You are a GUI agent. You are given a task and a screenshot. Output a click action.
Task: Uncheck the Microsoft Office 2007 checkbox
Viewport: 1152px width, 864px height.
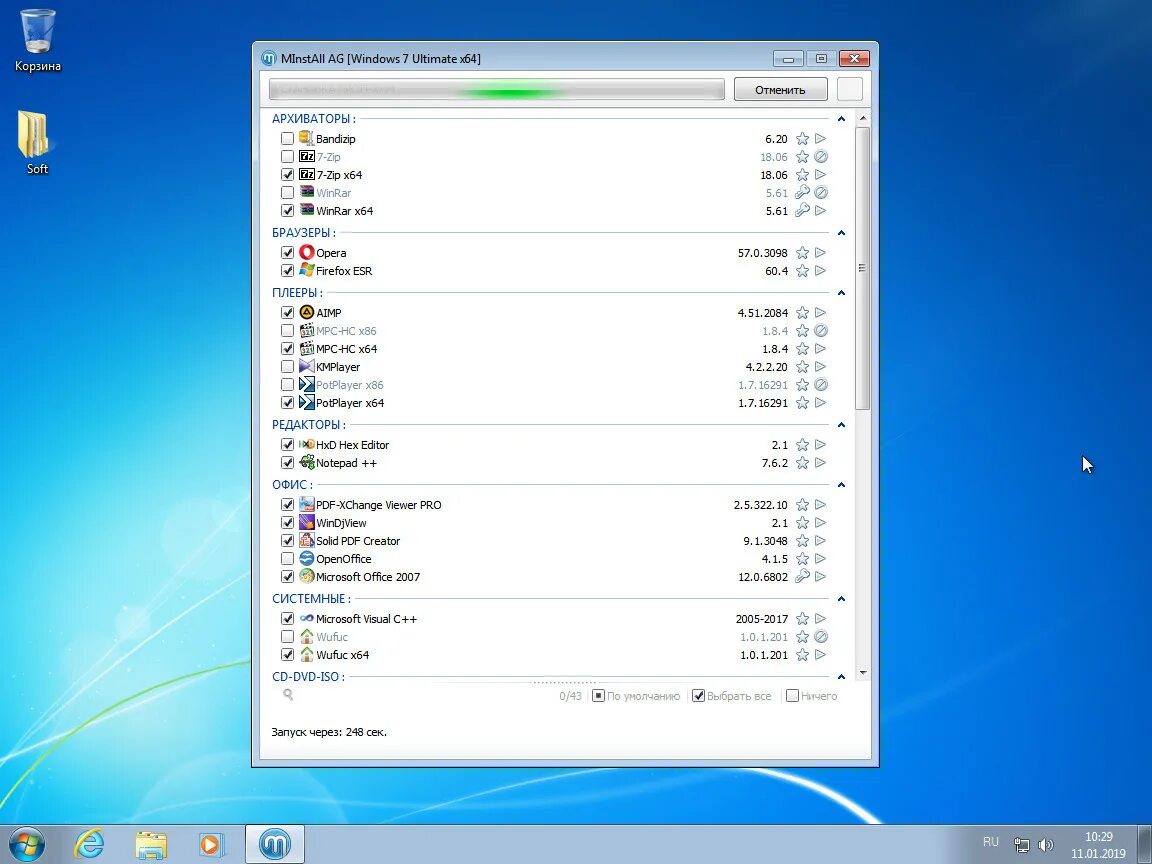[287, 576]
